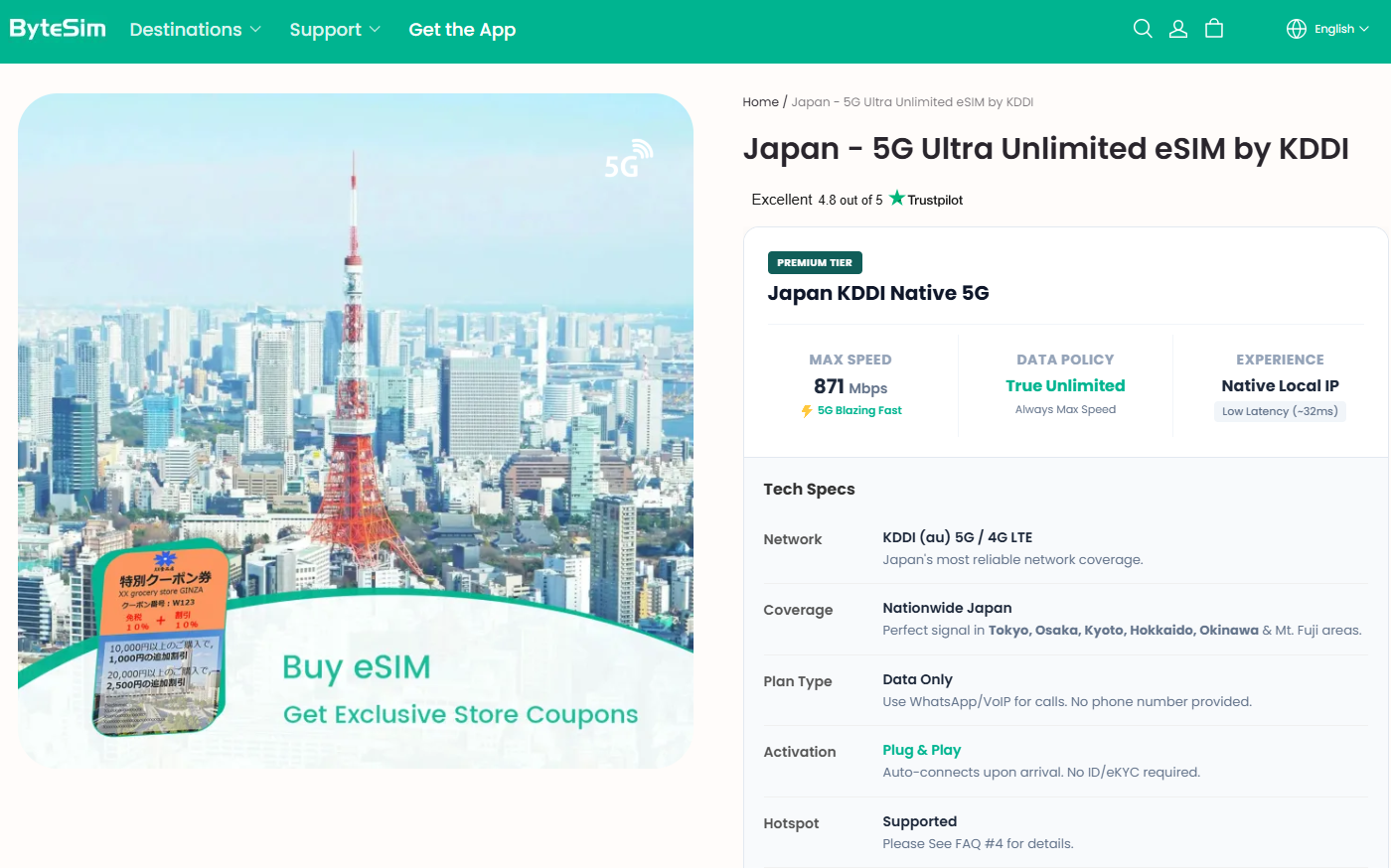Expand the Support dropdown menu
The height and width of the screenshot is (868, 1391).
coord(335,30)
